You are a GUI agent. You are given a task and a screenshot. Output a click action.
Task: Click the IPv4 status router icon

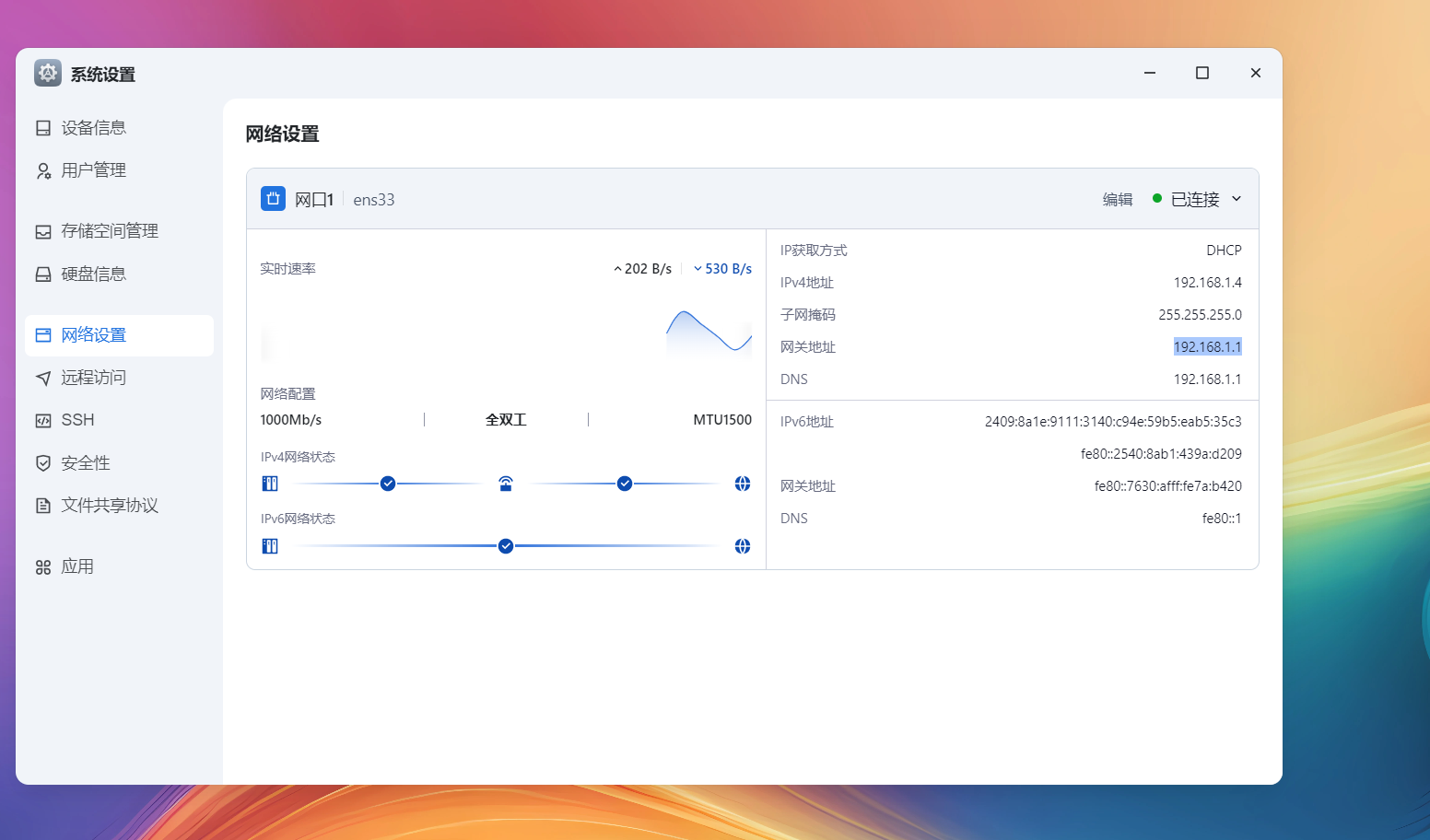pyautogui.click(x=506, y=484)
